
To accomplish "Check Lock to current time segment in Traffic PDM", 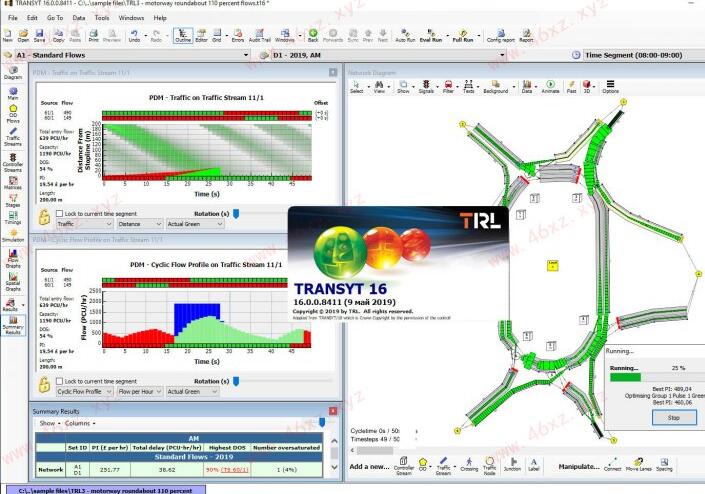I will coord(59,214).
